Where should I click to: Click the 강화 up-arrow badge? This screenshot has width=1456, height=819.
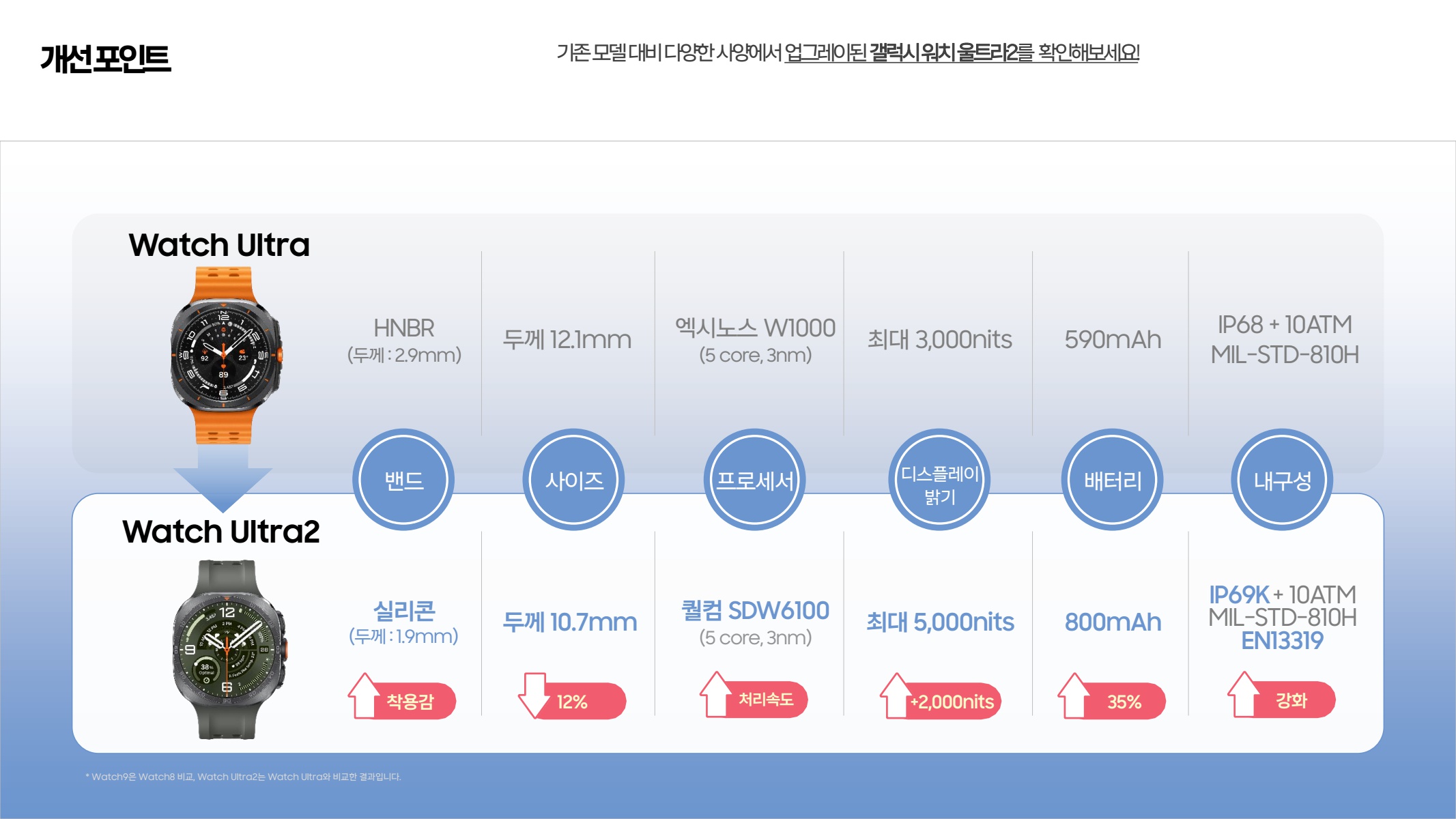[1281, 695]
